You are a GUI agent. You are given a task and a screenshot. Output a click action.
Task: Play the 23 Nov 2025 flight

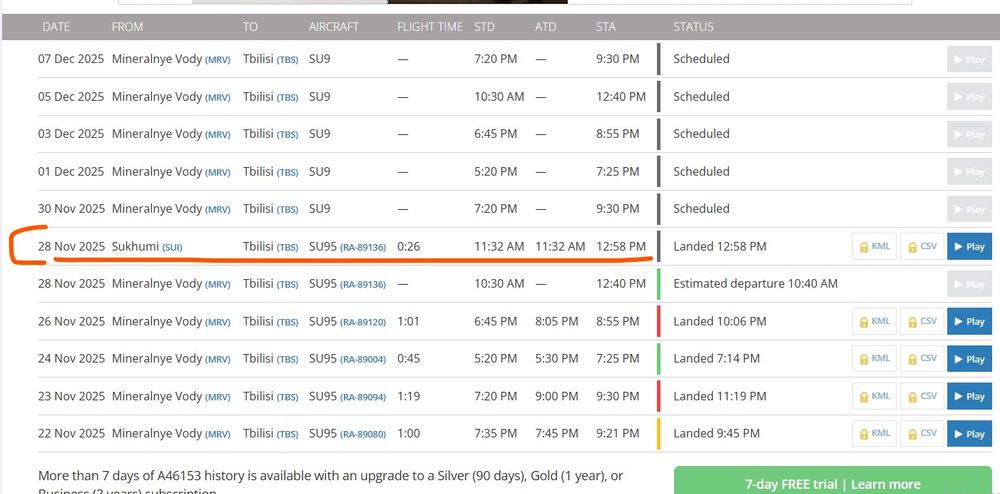[x=969, y=396]
